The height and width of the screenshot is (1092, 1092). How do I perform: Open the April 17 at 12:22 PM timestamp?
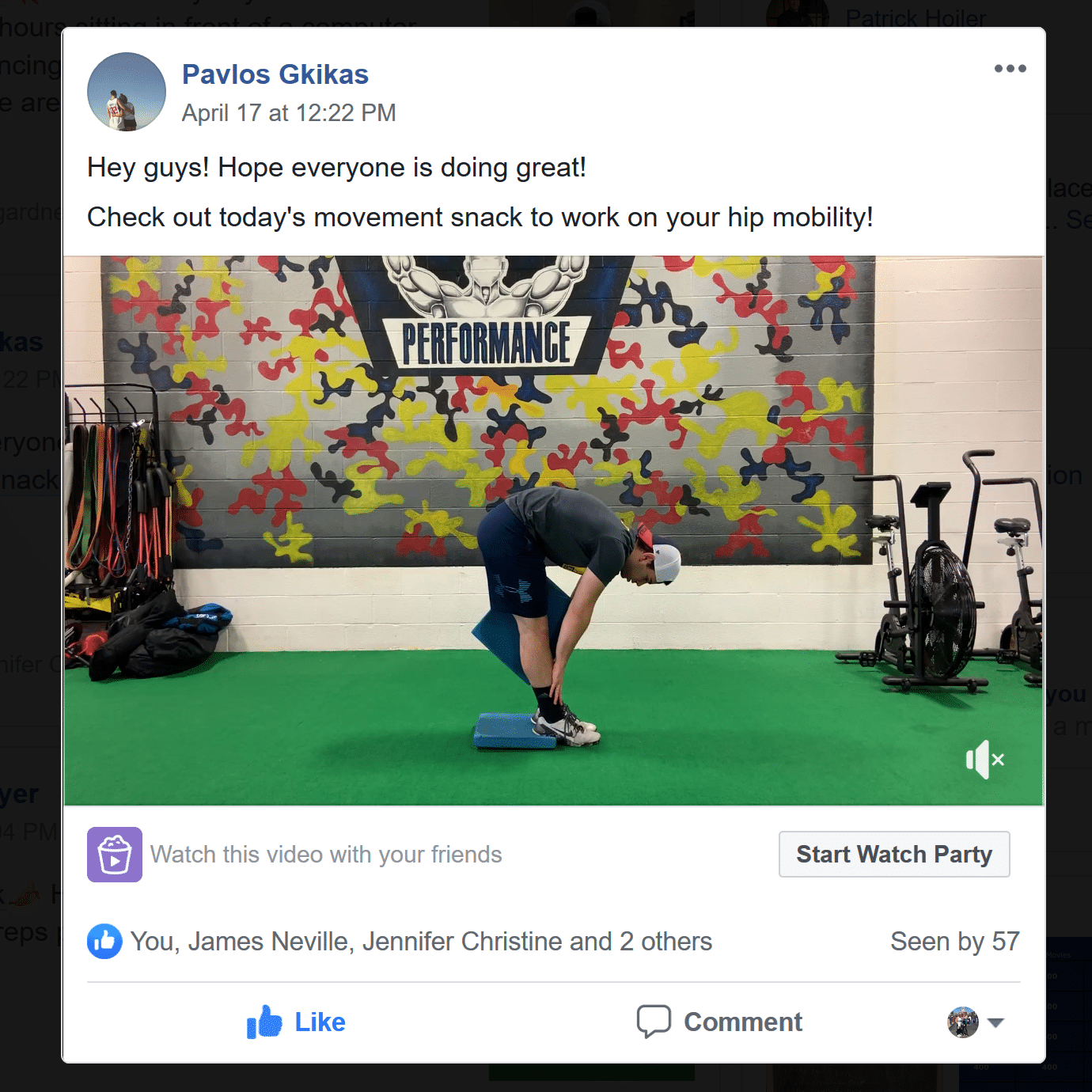pyautogui.click(x=289, y=113)
